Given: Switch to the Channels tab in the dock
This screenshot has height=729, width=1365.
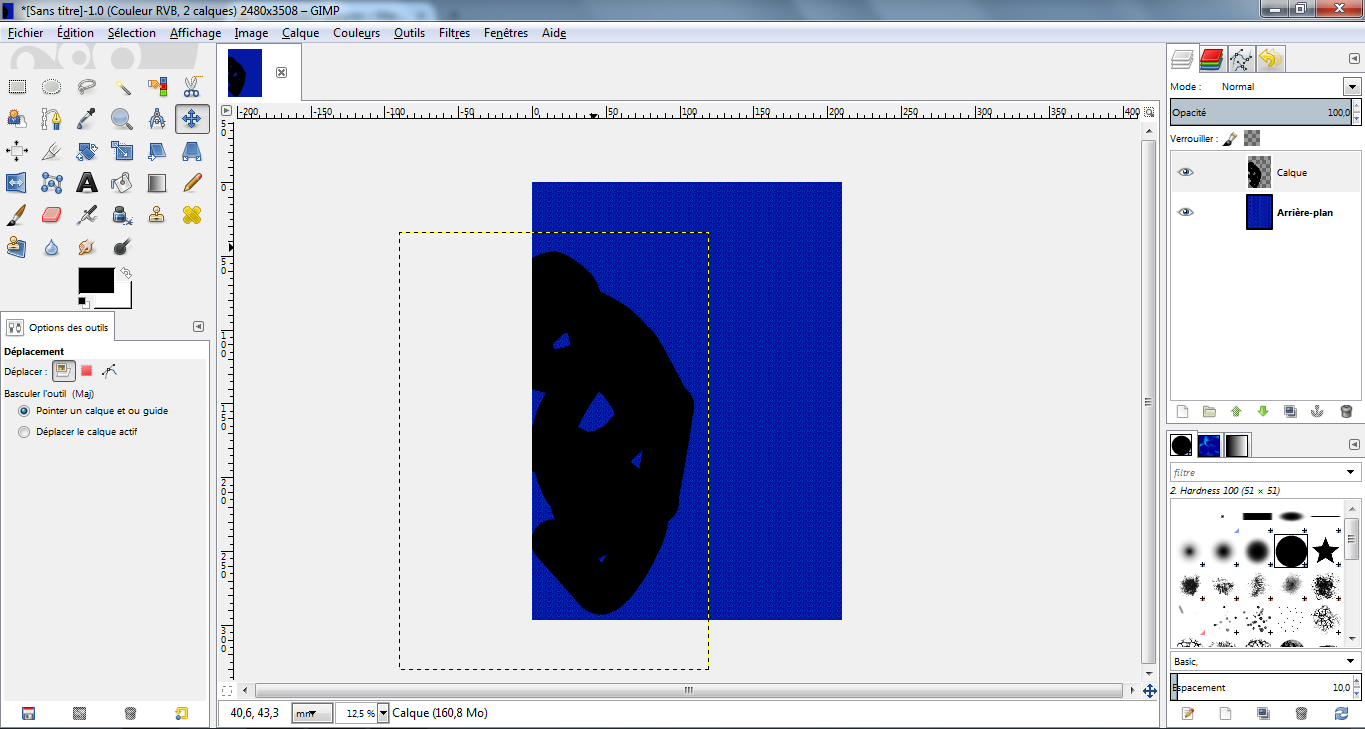Looking at the screenshot, I should click(x=1212, y=59).
